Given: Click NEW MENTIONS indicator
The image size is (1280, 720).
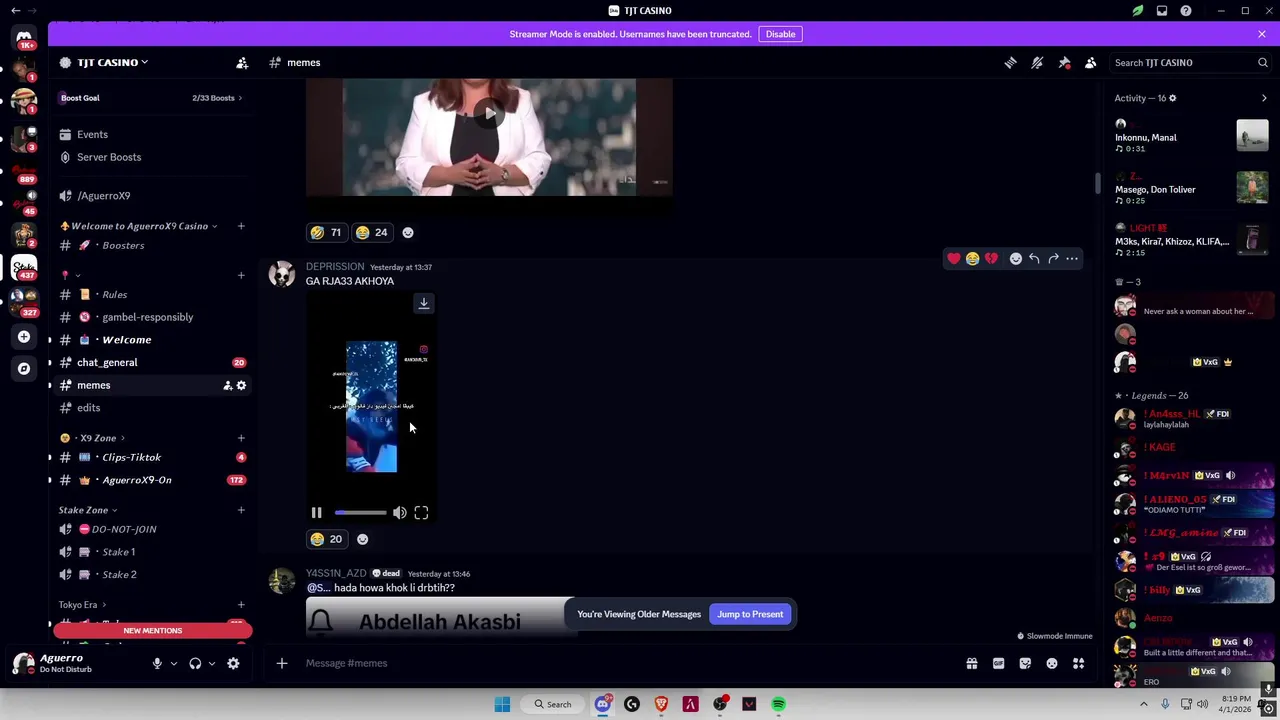Looking at the screenshot, I should (x=153, y=631).
